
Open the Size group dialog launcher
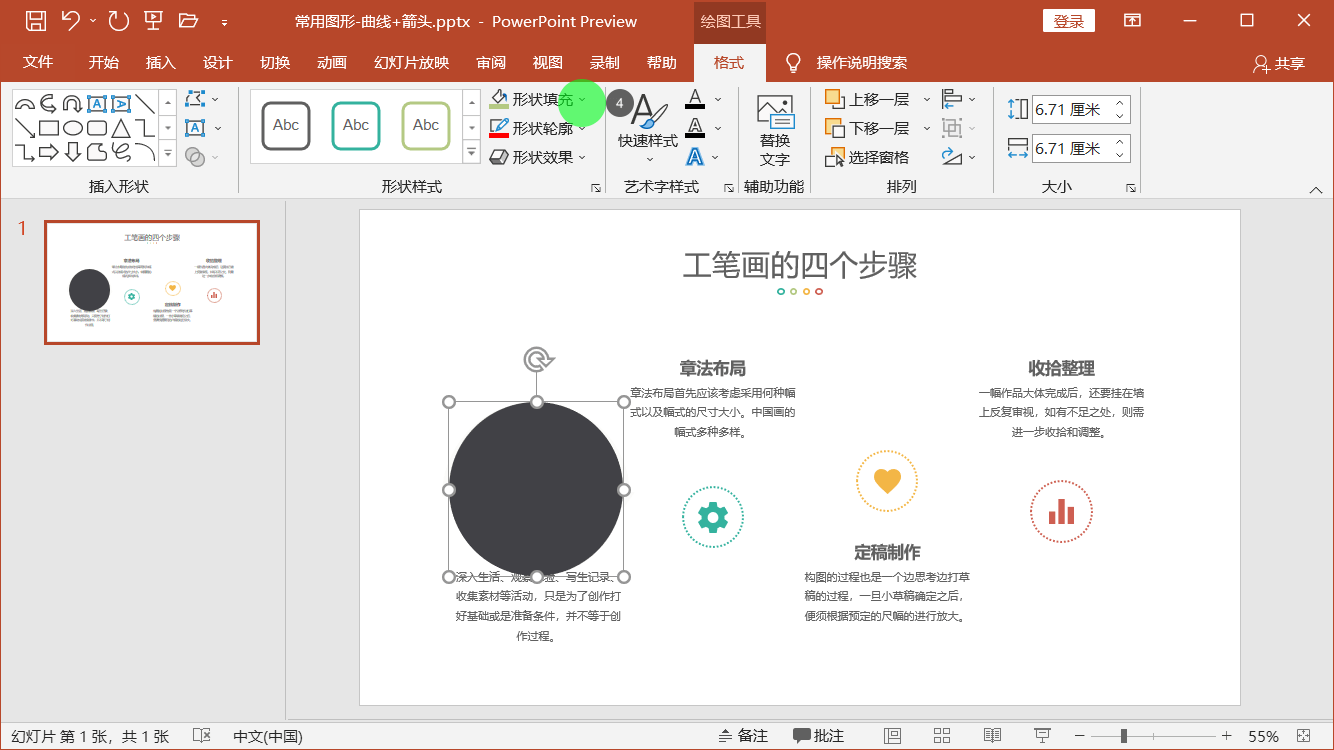tap(1131, 187)
